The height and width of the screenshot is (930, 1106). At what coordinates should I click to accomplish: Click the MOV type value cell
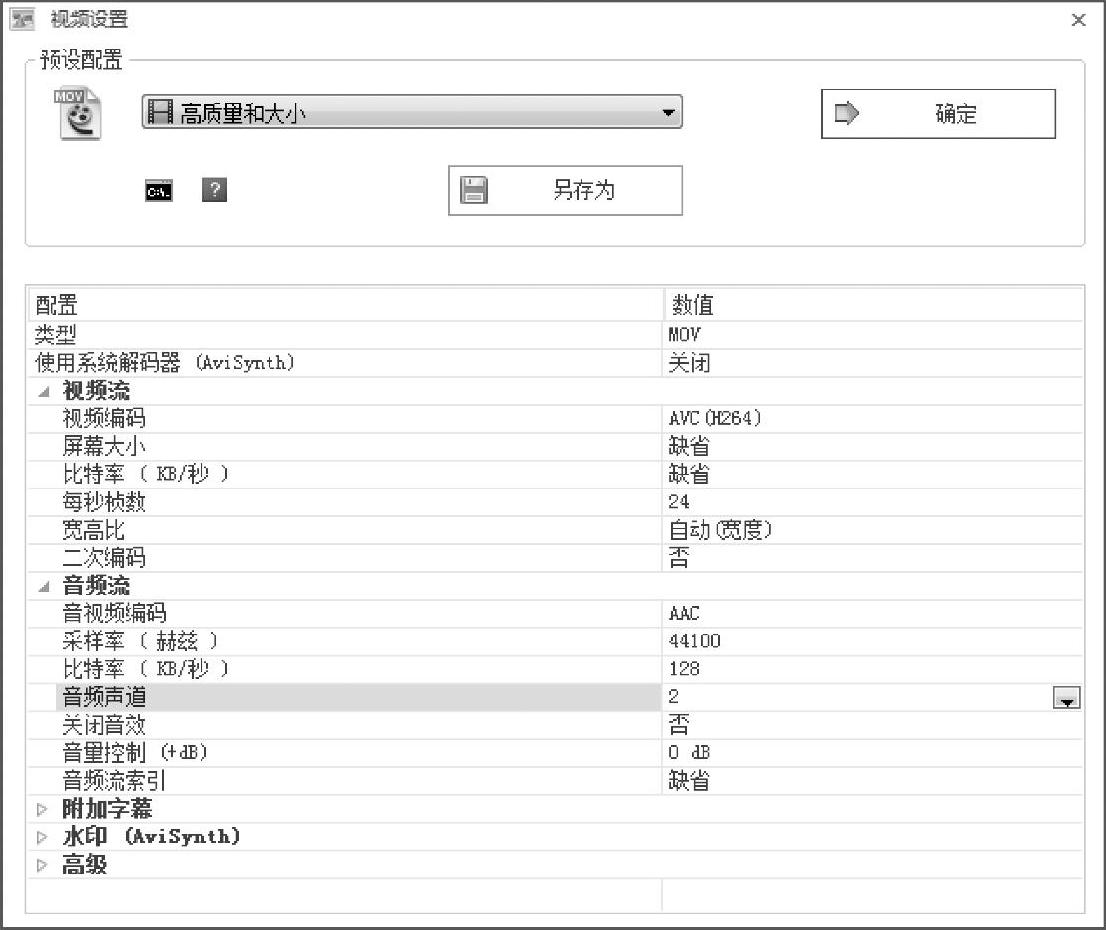pyautogui.click(x=873, y=334)
